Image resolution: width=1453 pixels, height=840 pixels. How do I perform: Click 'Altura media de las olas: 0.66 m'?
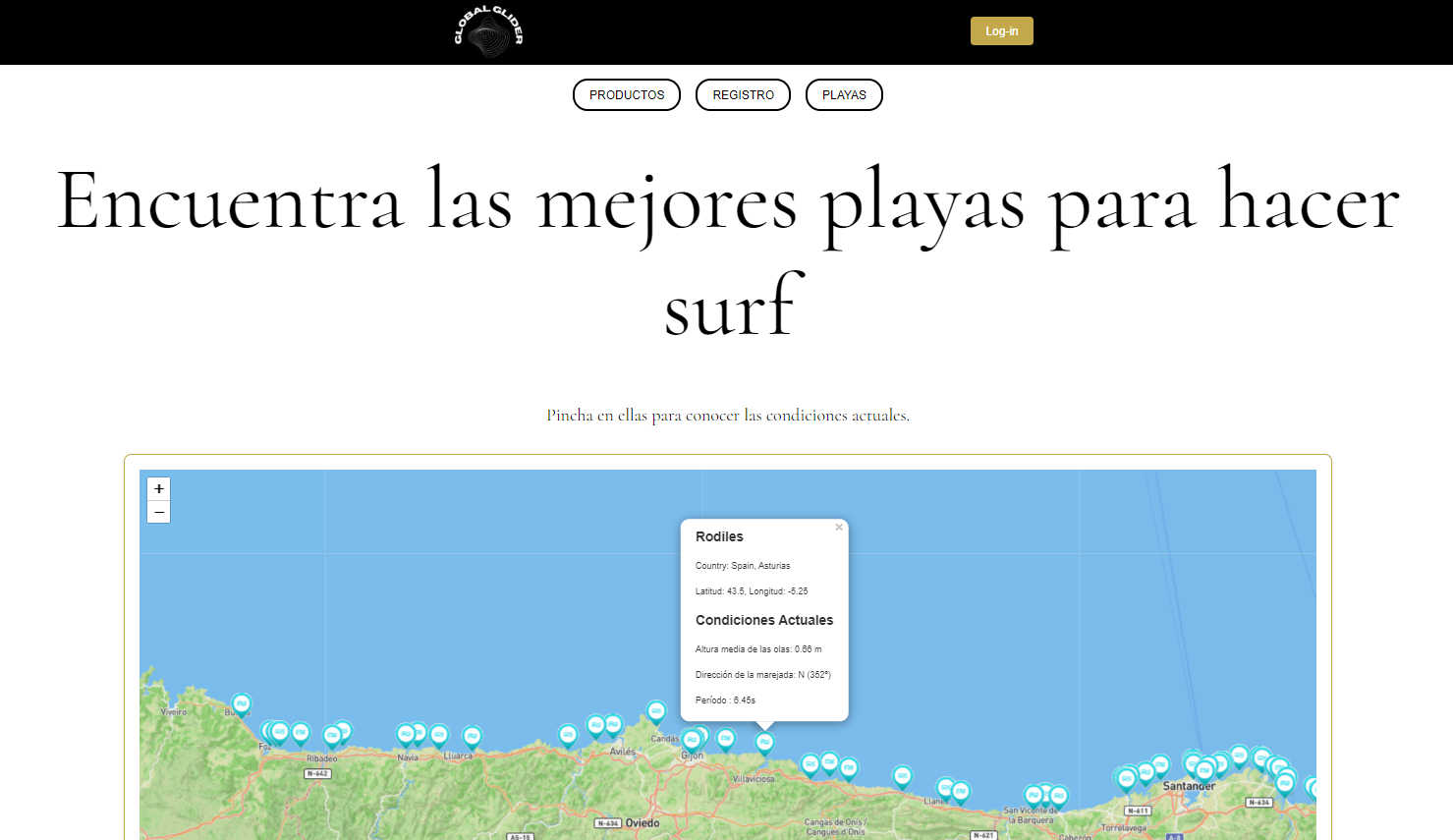(758, 649)
